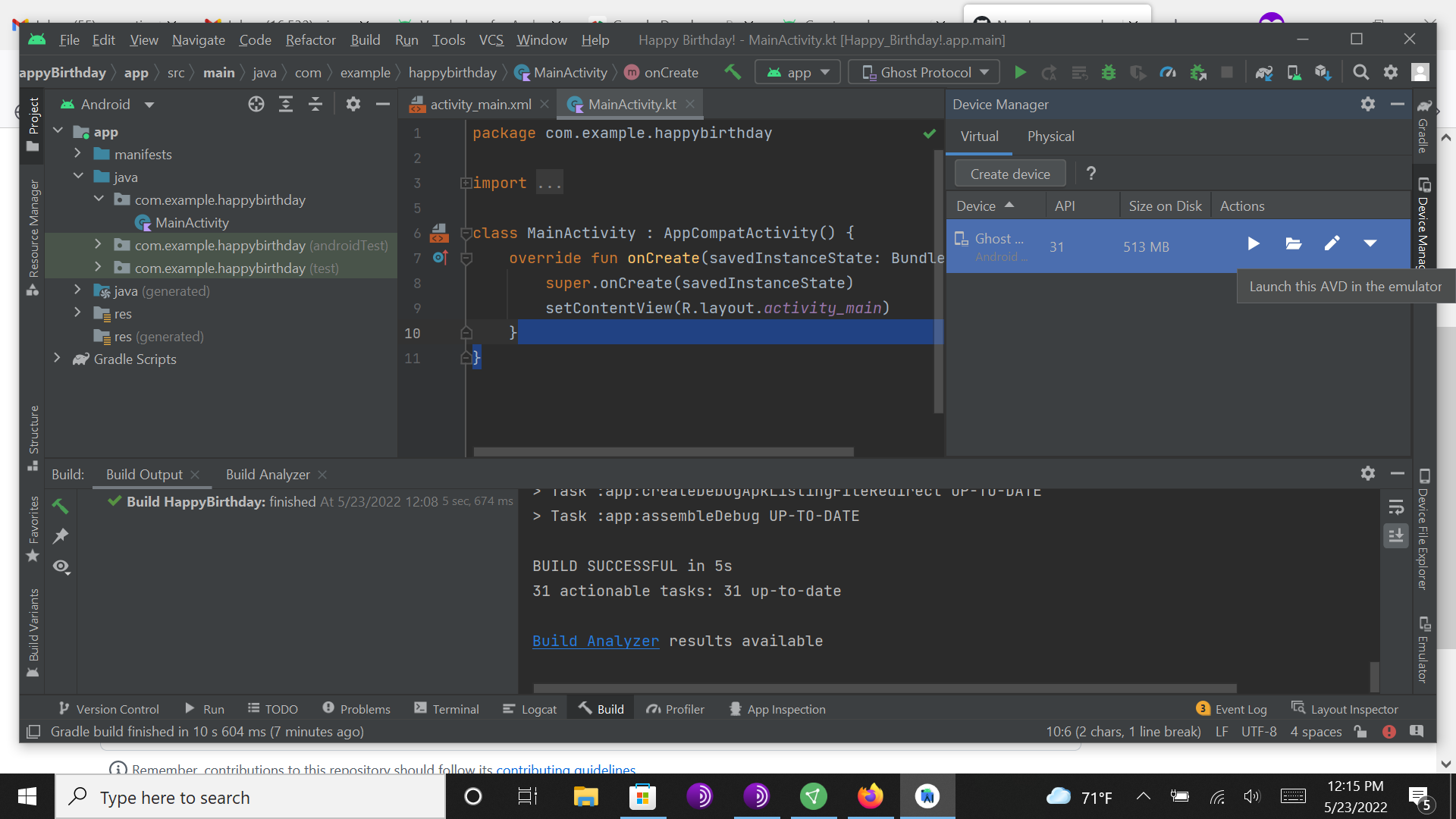Open the app run configuration dropdown
Viewport: 1456px width, 819px height.
tap(797, 72)
